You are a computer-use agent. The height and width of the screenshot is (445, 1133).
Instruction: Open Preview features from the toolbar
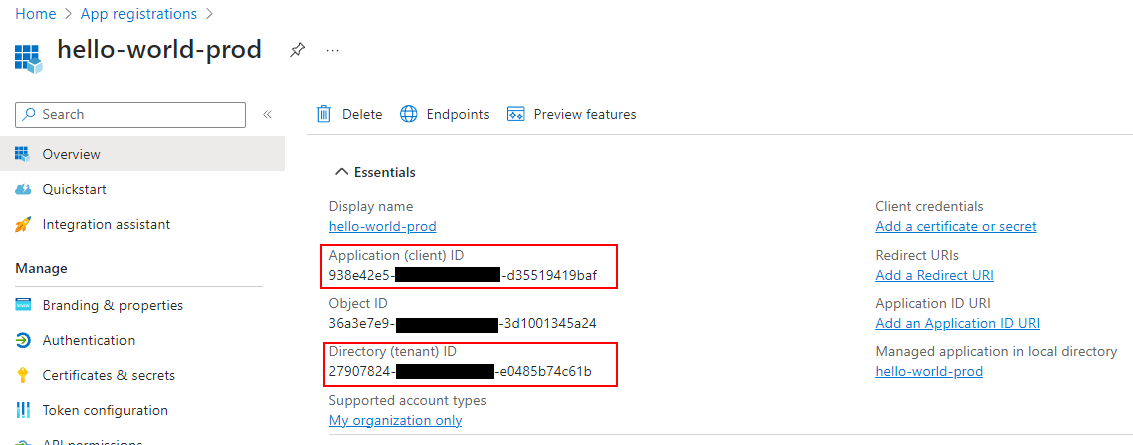(x=572, y=114)
